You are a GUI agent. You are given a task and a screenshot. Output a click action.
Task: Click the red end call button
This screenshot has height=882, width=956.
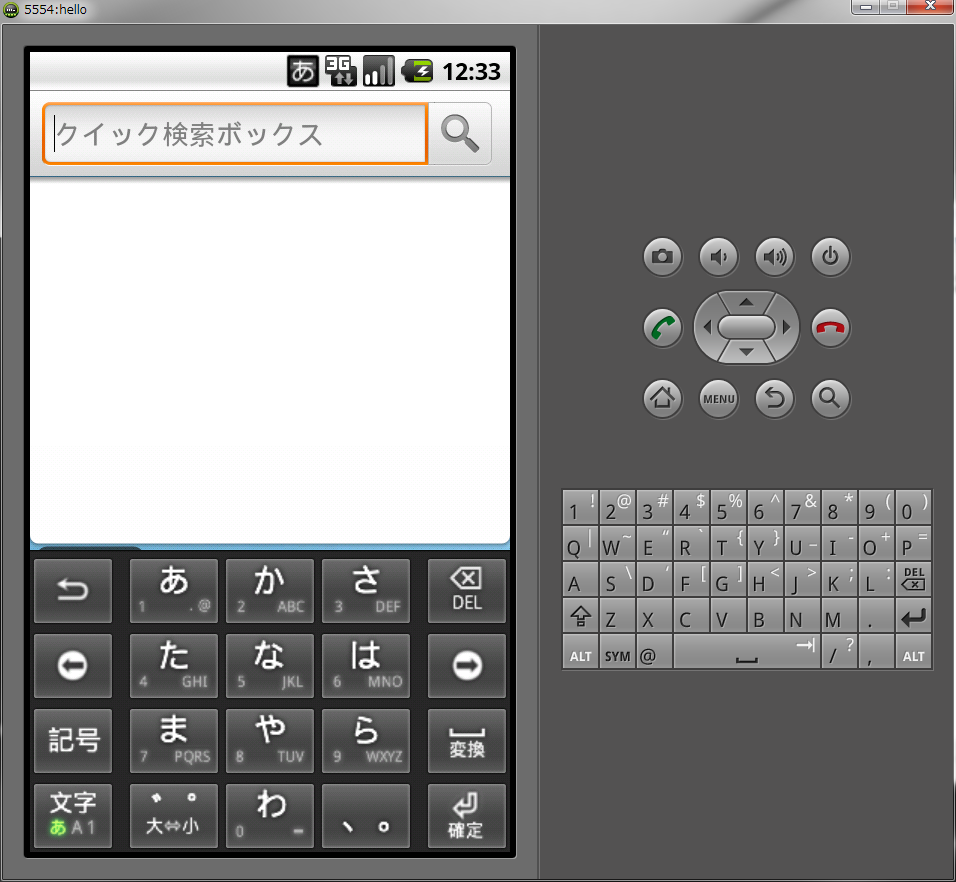click(830, 328)
